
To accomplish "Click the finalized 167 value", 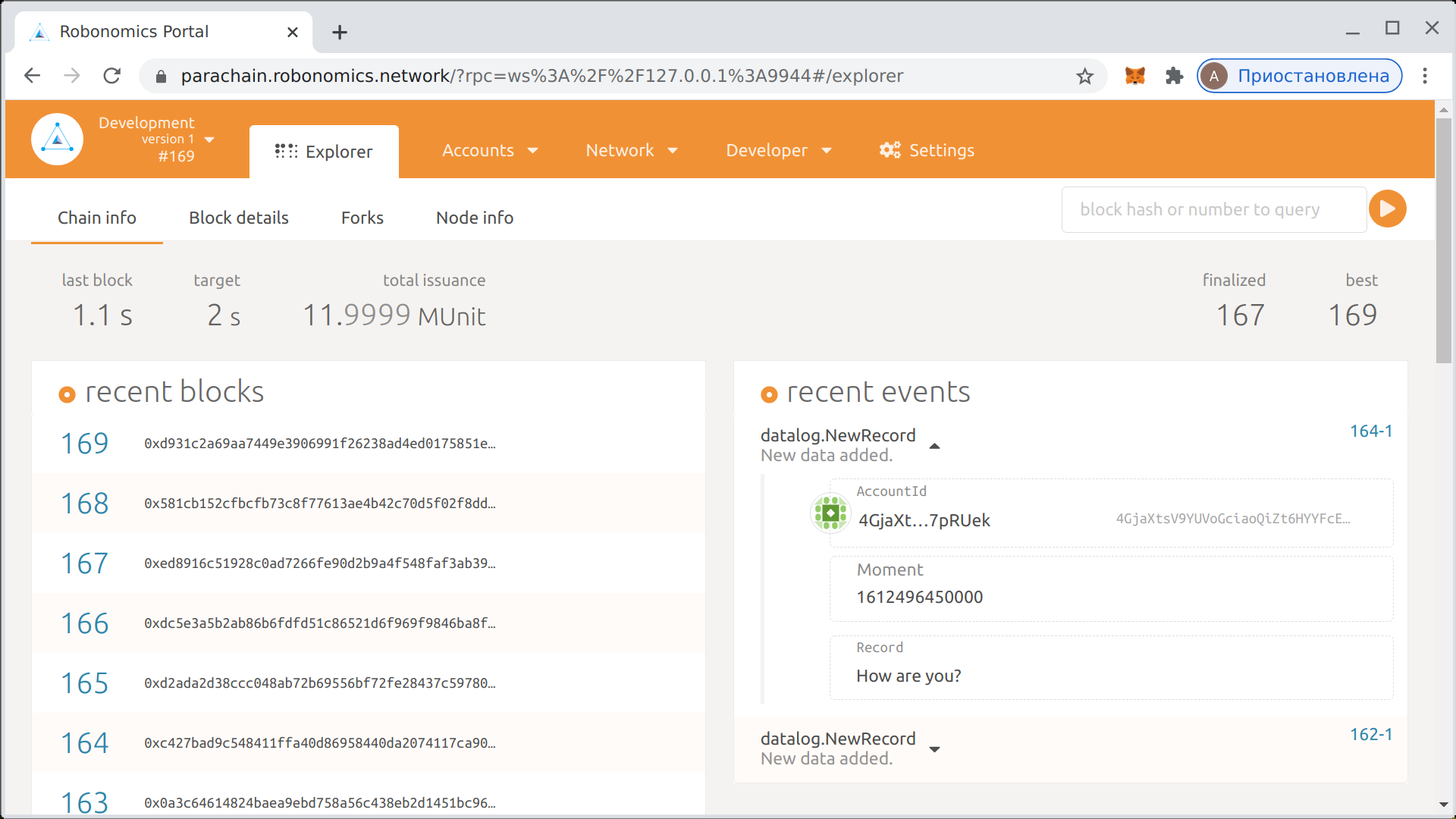I will (1241, 315).
